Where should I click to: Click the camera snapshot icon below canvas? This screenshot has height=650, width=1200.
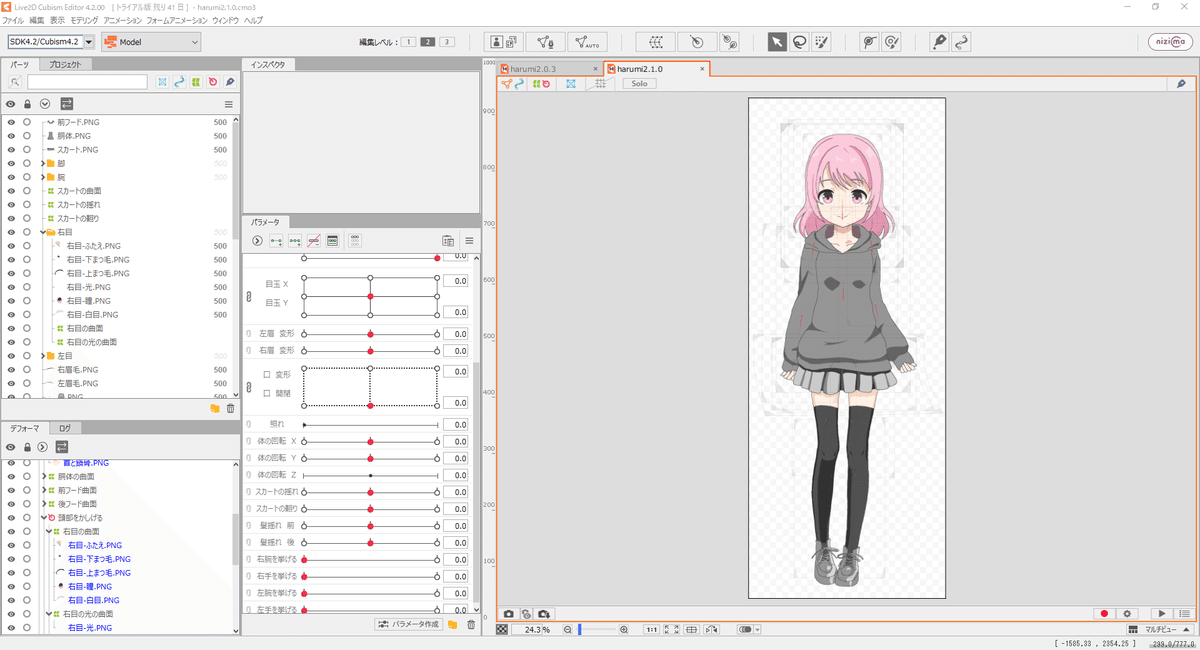(x=508, y=613)
